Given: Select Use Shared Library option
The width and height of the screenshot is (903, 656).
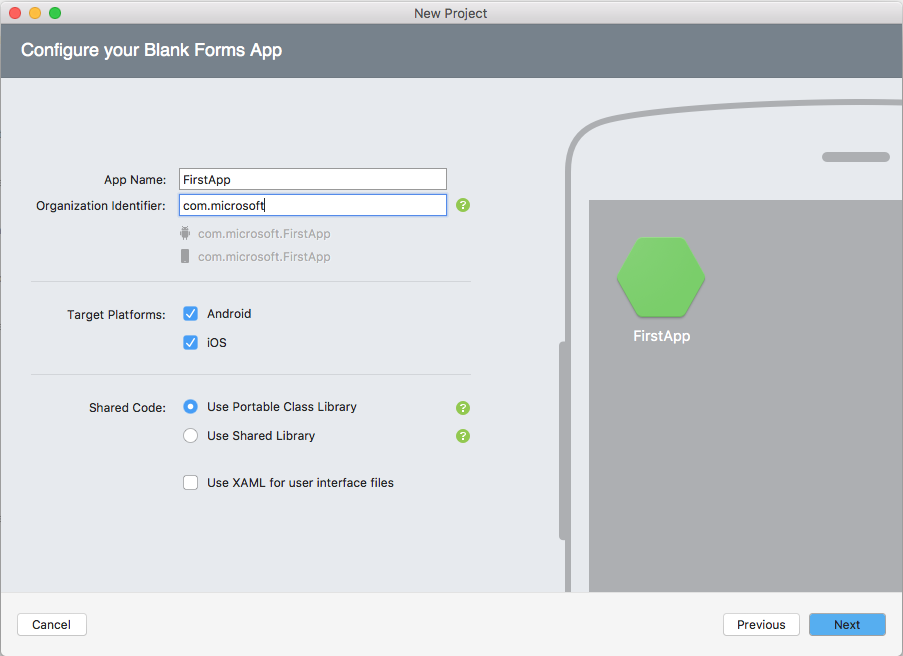Looking at the screenshot, I should [191, 435].
